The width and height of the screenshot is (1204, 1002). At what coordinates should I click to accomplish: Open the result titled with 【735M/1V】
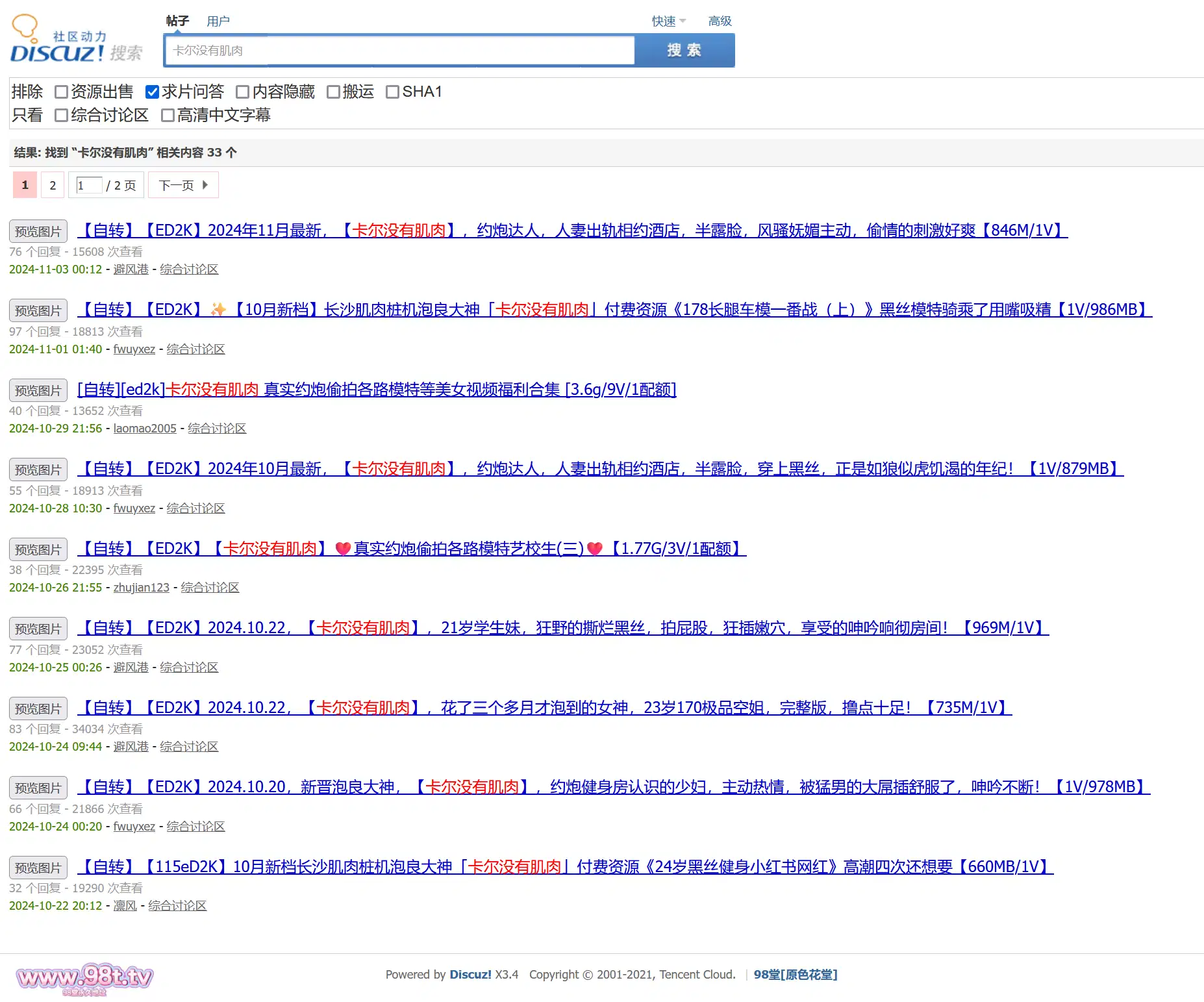[545, 708]
